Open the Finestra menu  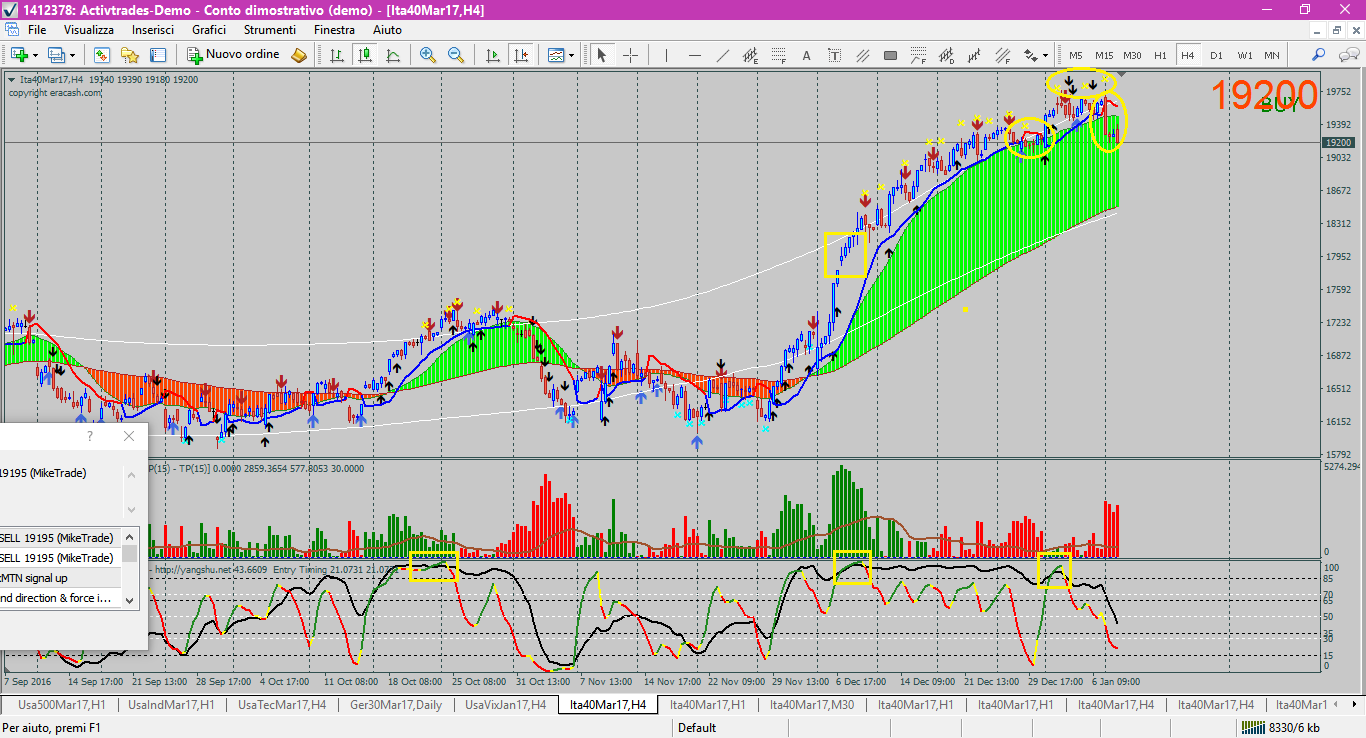point(334,30)
